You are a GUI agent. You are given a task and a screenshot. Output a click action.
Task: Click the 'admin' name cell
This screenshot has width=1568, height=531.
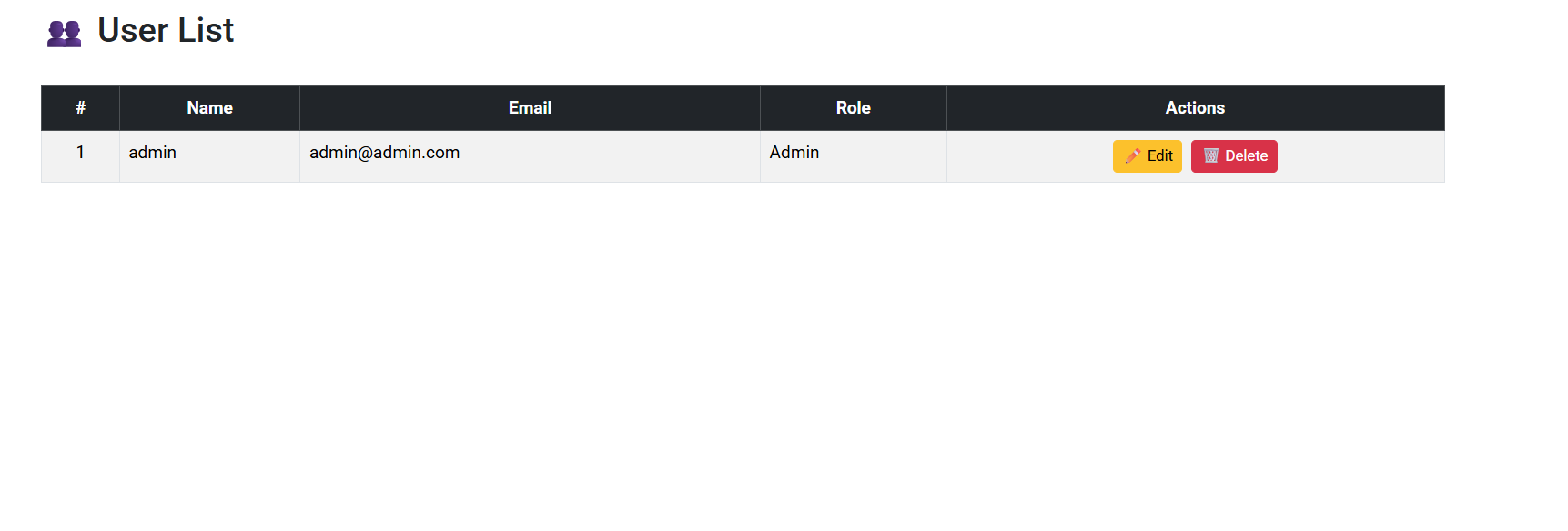coord(153,153)
